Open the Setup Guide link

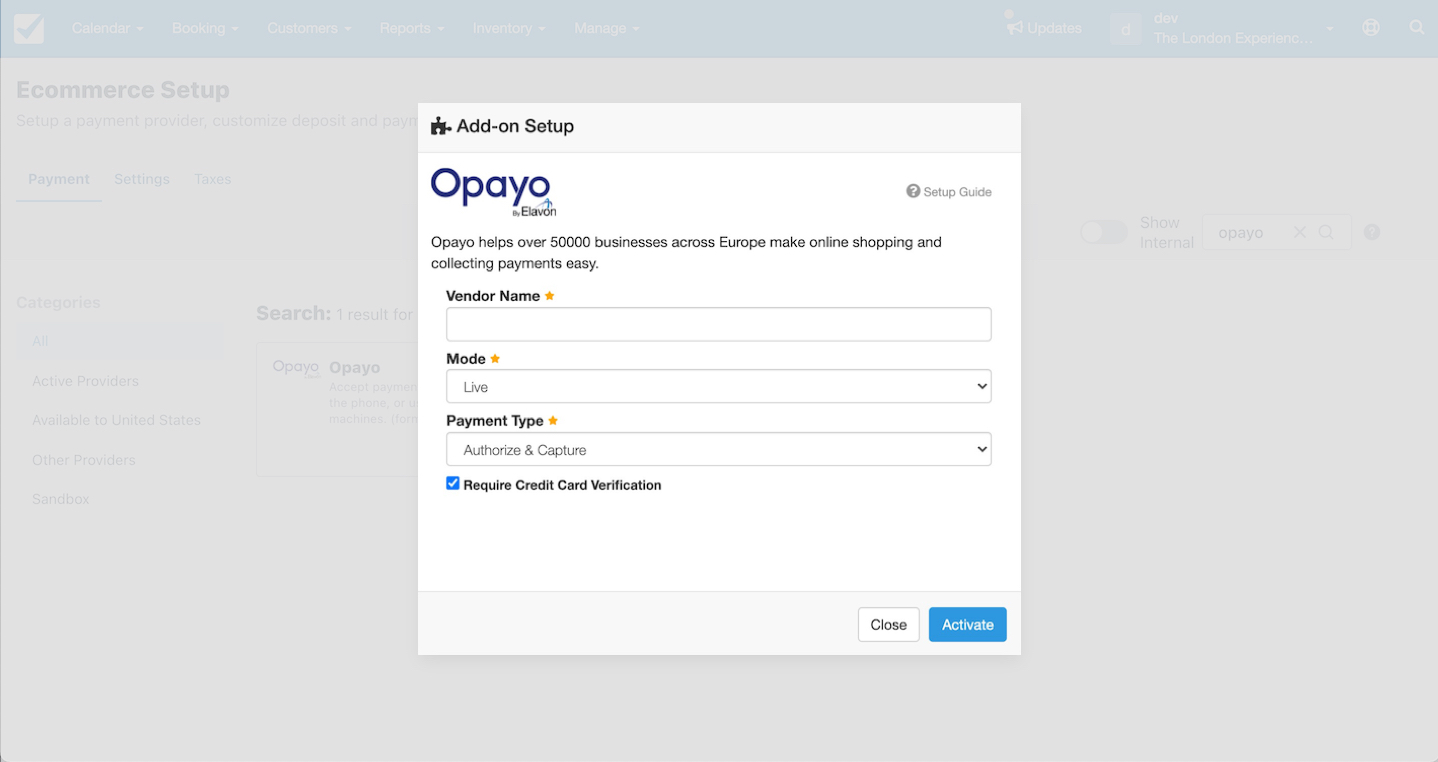coord(949,191)
